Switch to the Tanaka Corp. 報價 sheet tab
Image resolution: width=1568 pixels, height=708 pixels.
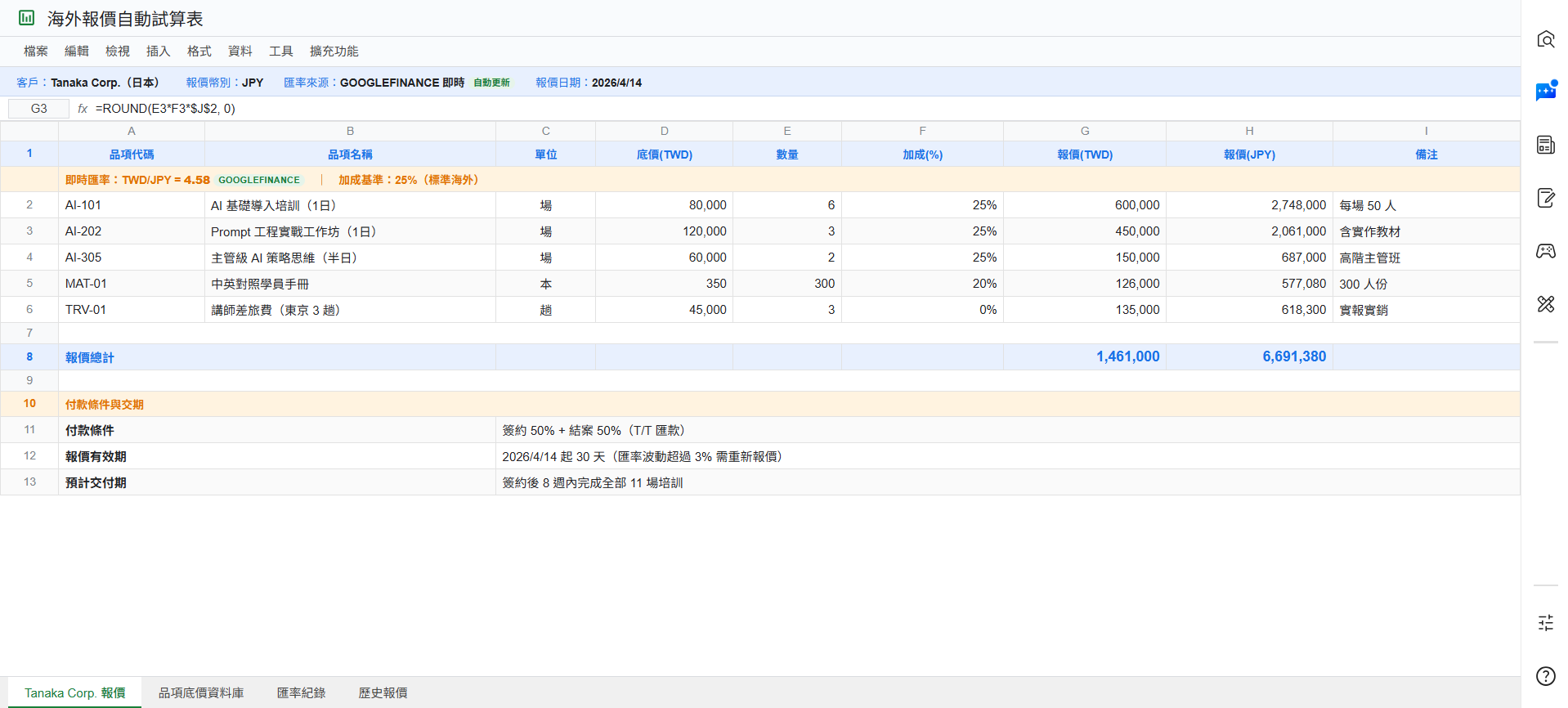coord(75,692)
